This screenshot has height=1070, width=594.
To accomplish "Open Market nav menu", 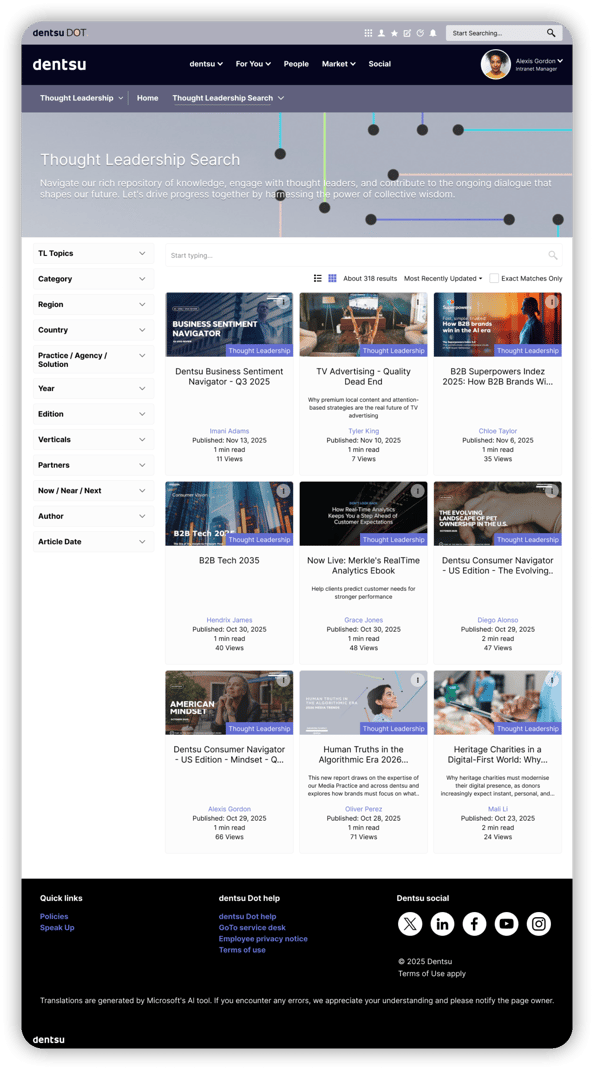I will pos(339,64).
